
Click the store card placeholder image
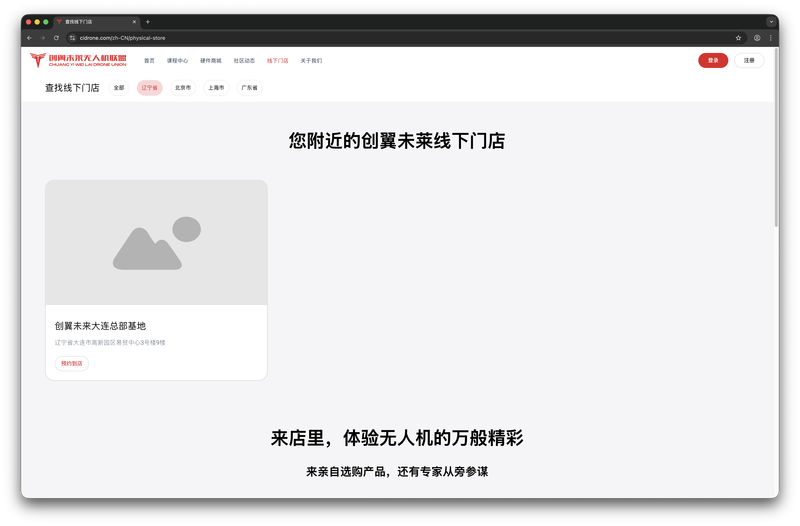pyautogui.click(x=157, y=242)
